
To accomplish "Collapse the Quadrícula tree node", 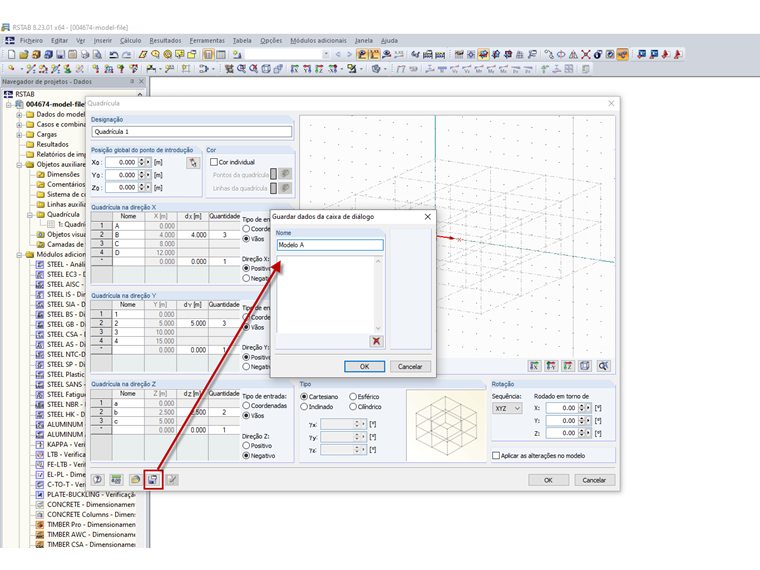I will (x=30, y=215).
